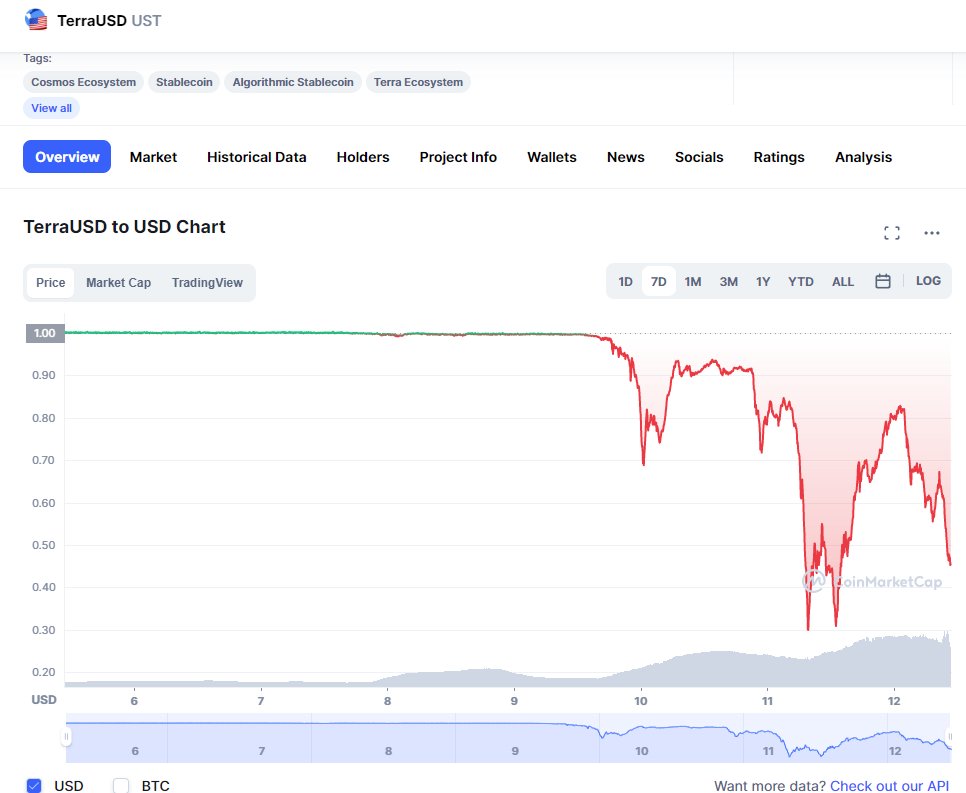Open the Algorithmic Stablecoin tag
Viewport: 966px width, 793px height.
point(293,82)
